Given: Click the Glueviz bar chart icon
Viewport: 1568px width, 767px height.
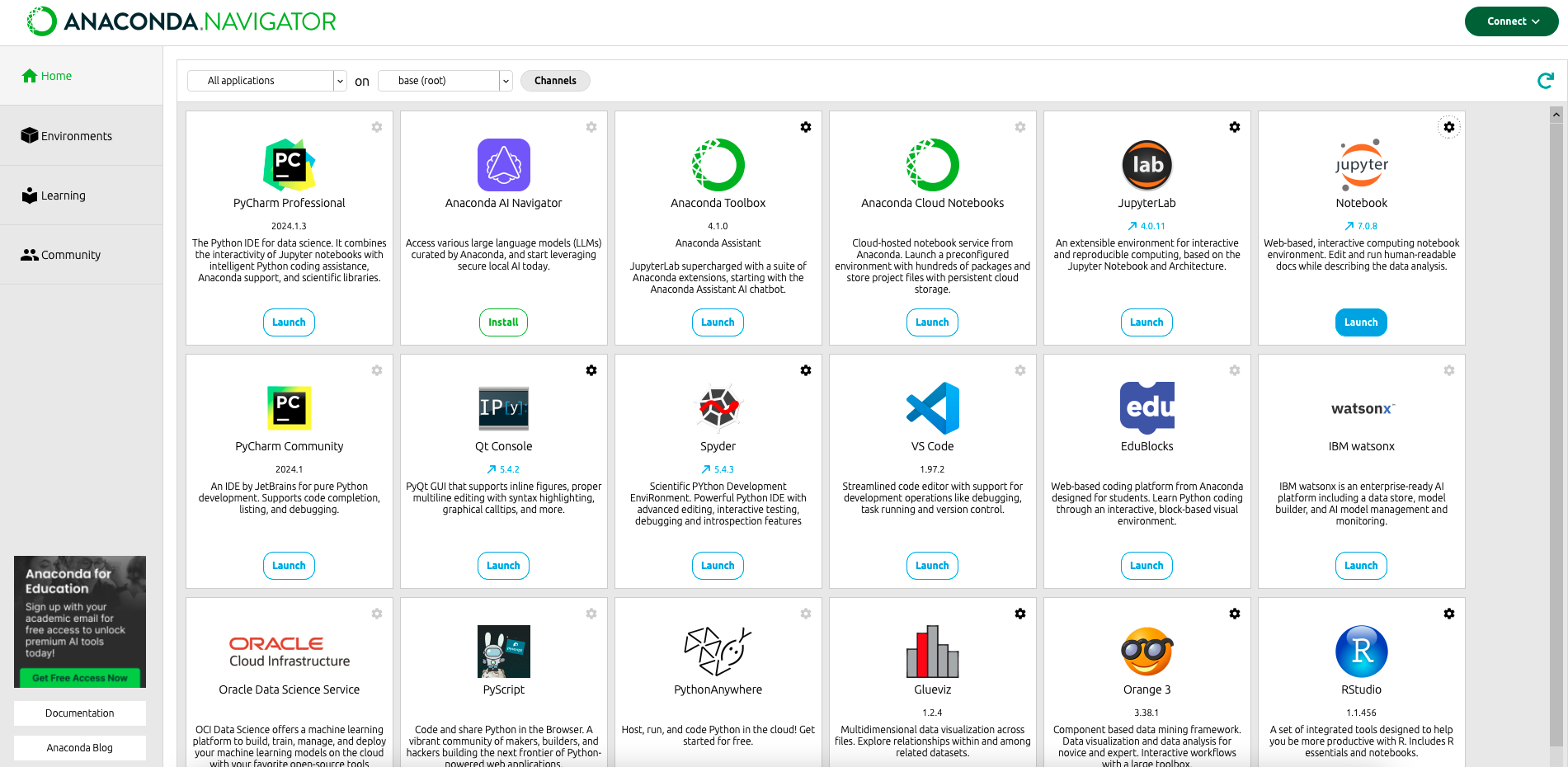Looking at the screenshot, I should click(x=932, y=652).
